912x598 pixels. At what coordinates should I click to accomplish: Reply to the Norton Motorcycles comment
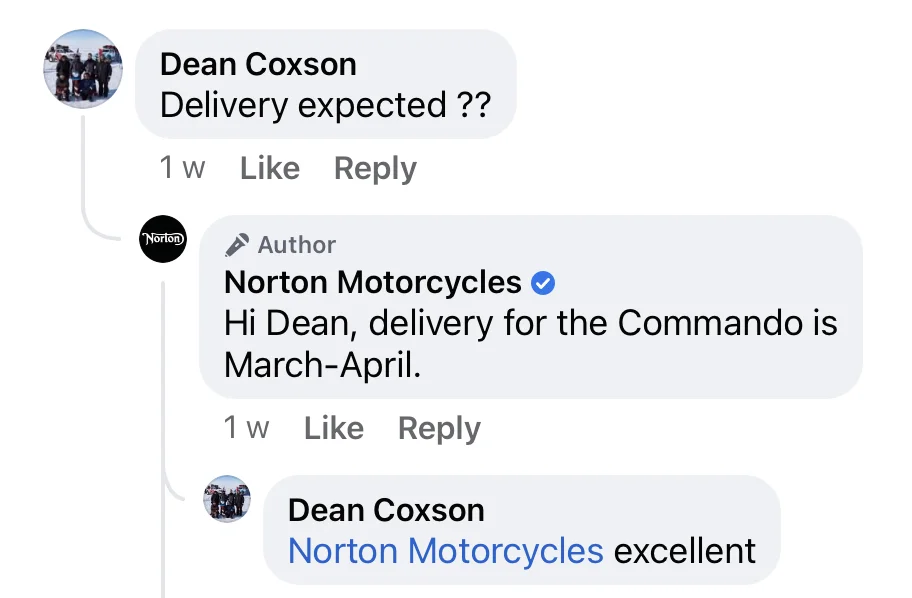coord(439,428)
